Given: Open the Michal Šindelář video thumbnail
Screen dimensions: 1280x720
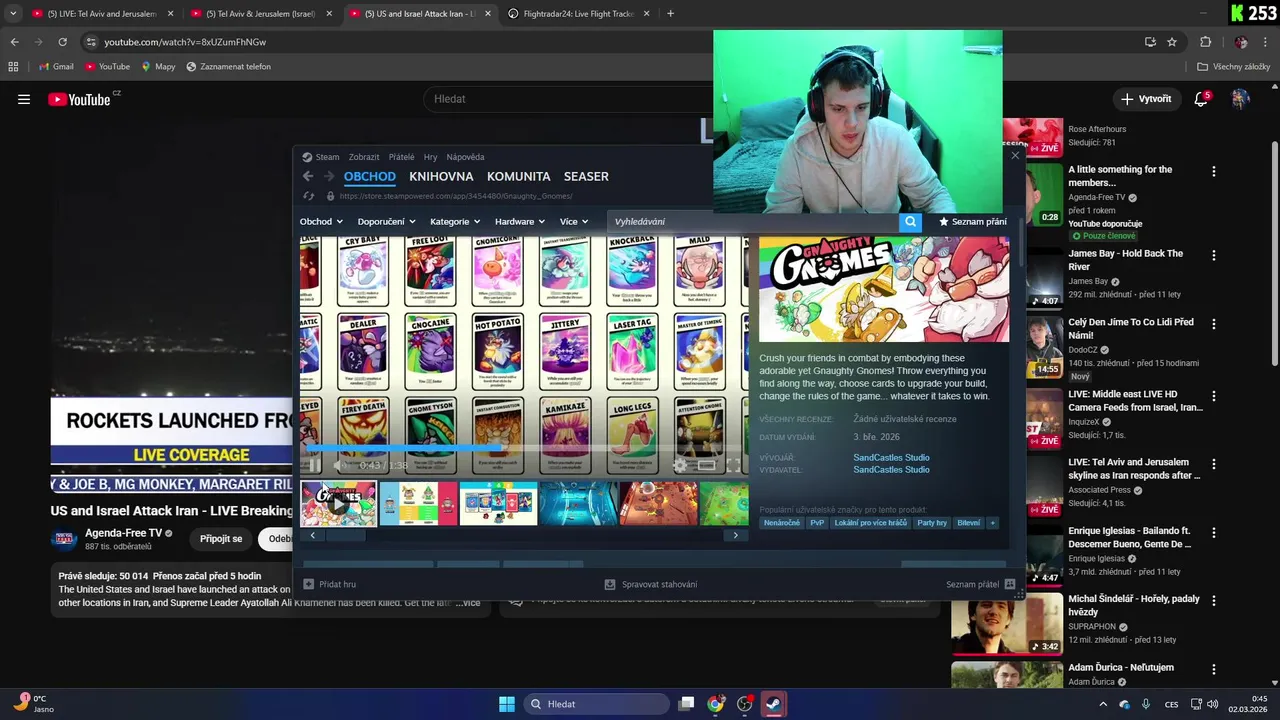Looking at the screenshot, I should click(1007, 624).
